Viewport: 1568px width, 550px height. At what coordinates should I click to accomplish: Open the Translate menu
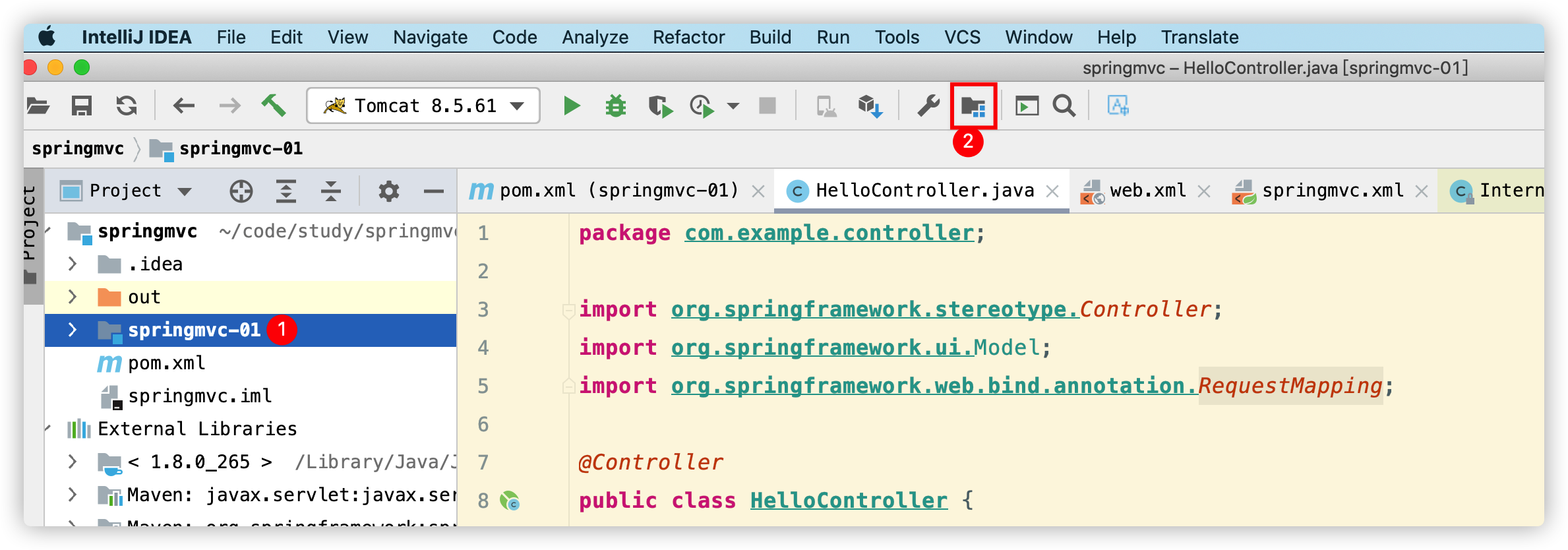tap(1199, 37)
